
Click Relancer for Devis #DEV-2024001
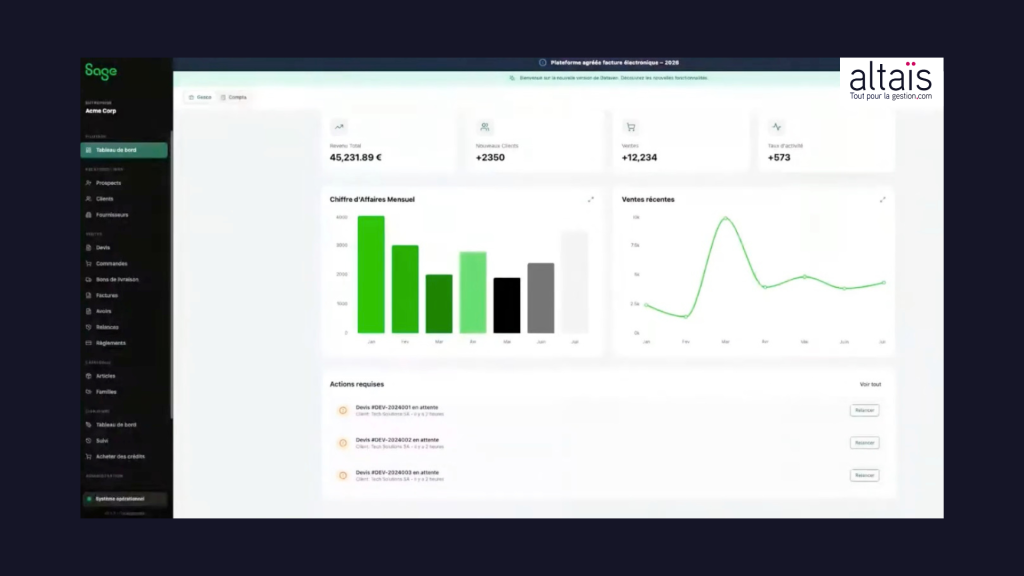pyautogui.click(x=864, y=410)
